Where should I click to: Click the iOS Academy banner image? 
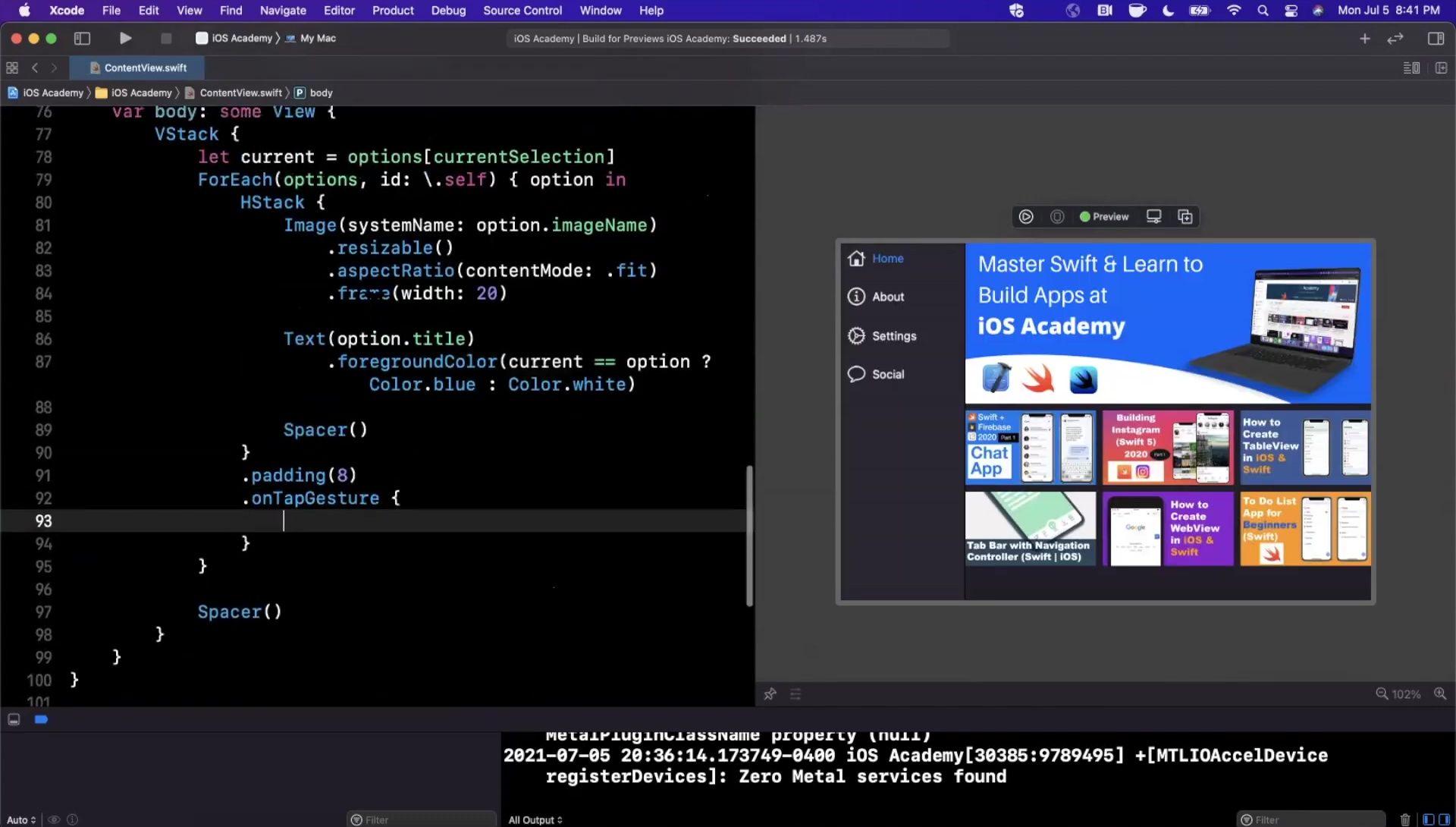pyautogui.click(x=1168, y=323)
